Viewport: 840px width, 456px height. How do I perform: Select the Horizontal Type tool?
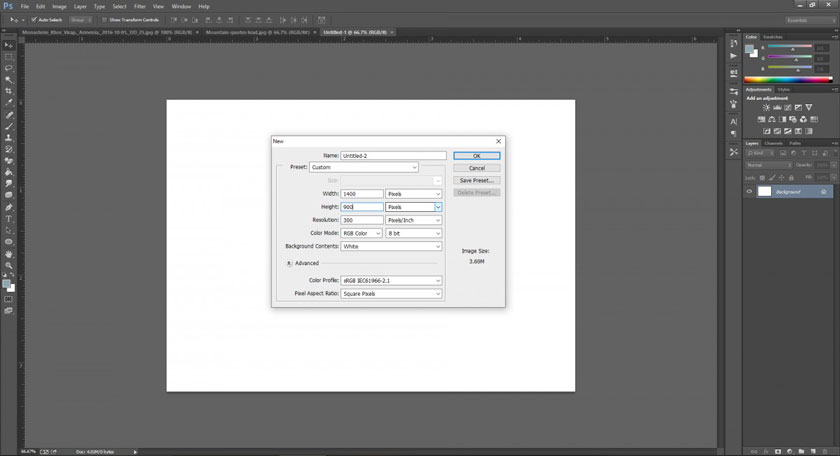pyautogui.click(x=9, y=219)
